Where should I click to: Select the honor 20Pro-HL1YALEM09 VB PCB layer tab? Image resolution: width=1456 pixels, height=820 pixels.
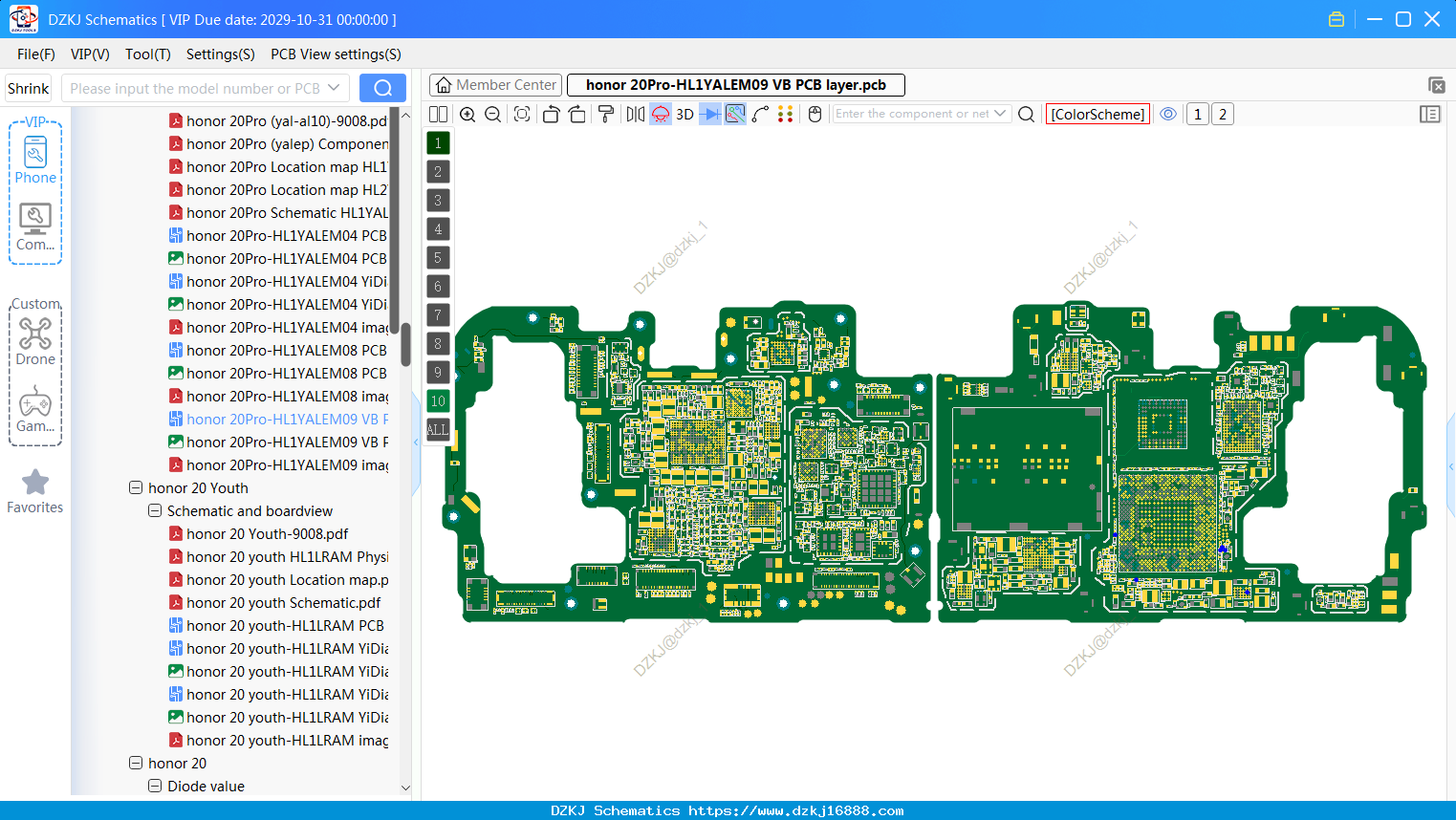736,85
